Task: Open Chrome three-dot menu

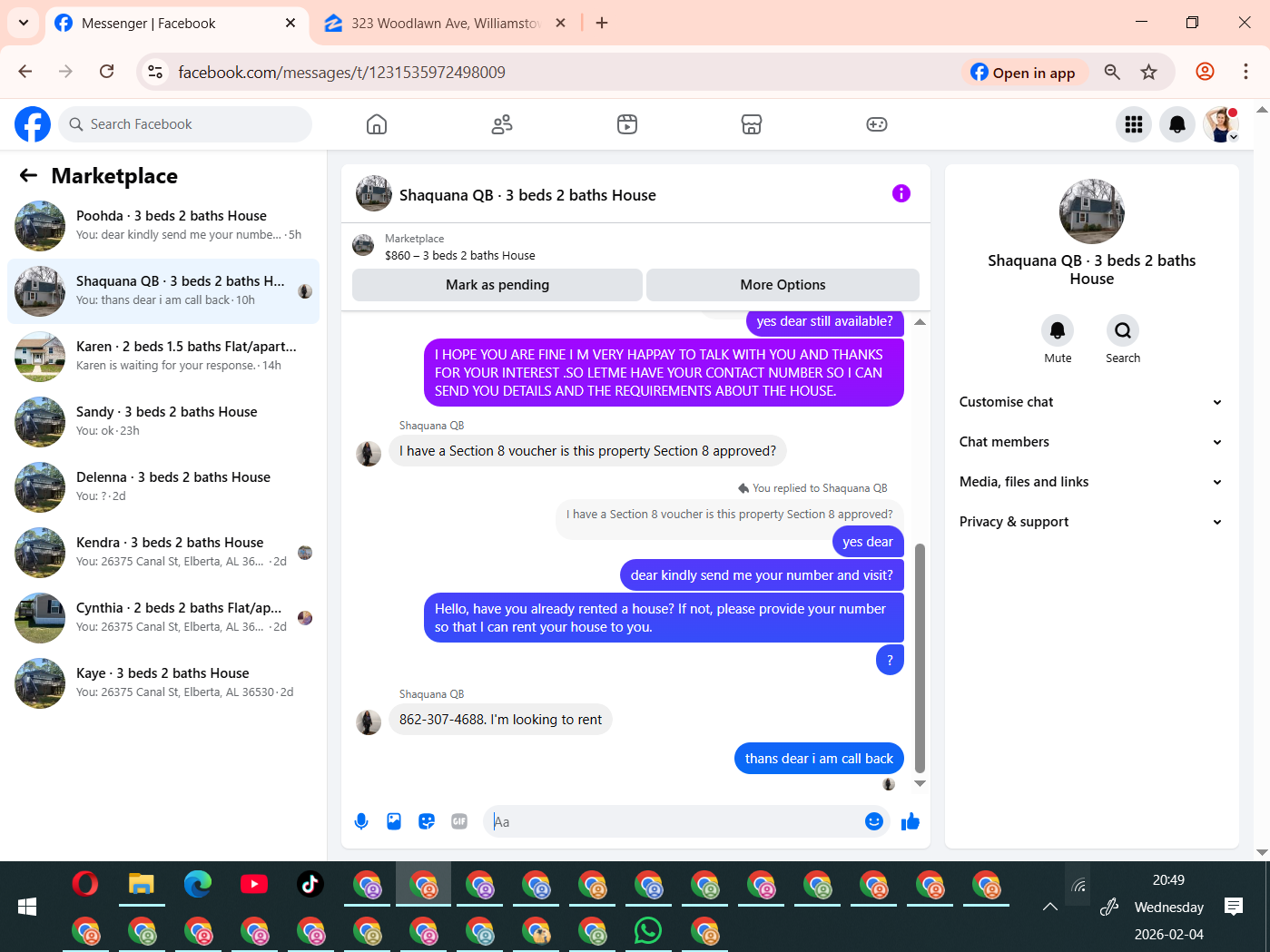Action: pos(1245,72)
